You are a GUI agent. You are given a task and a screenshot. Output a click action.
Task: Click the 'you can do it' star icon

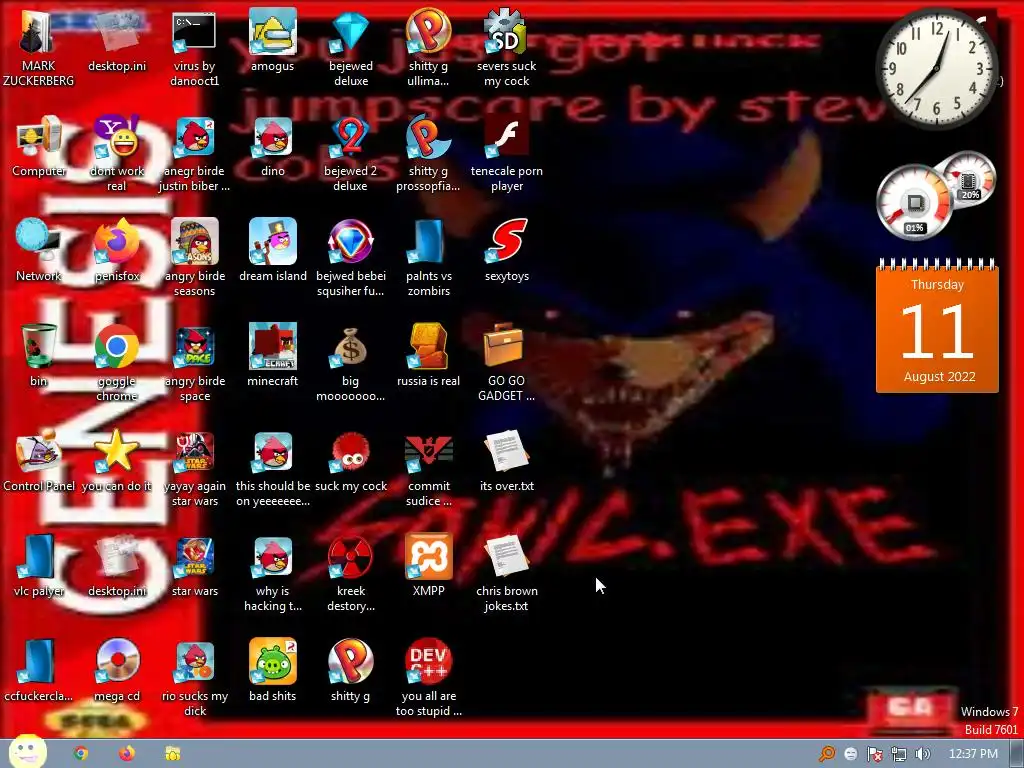pyautogui.click(x=117, y=461)
